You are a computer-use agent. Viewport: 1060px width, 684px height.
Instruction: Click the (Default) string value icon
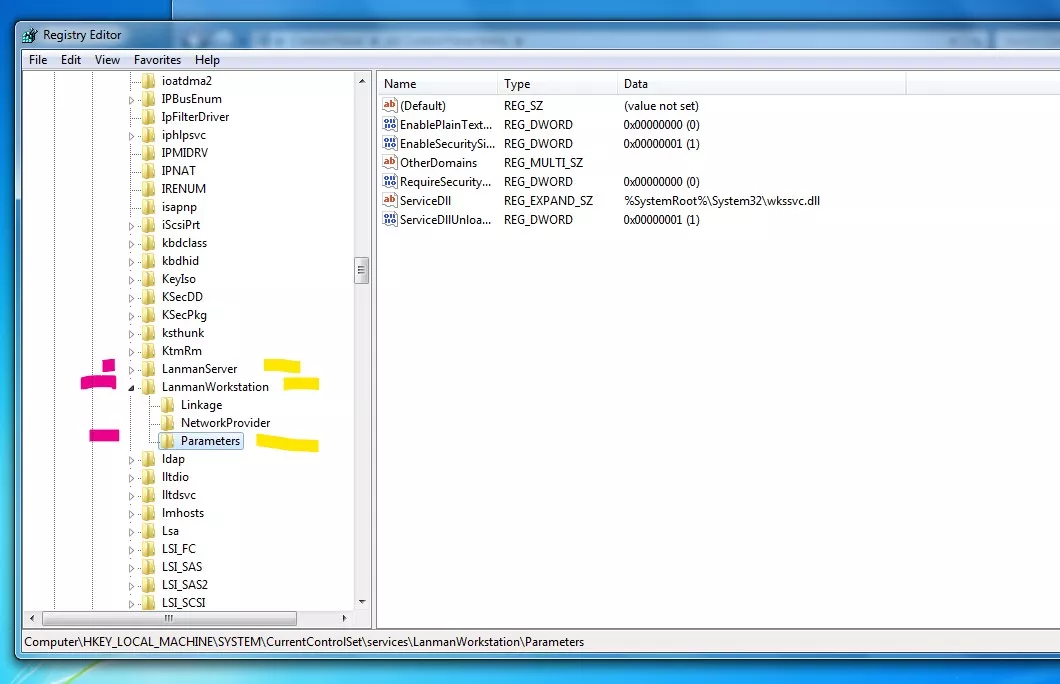(389, 105)
